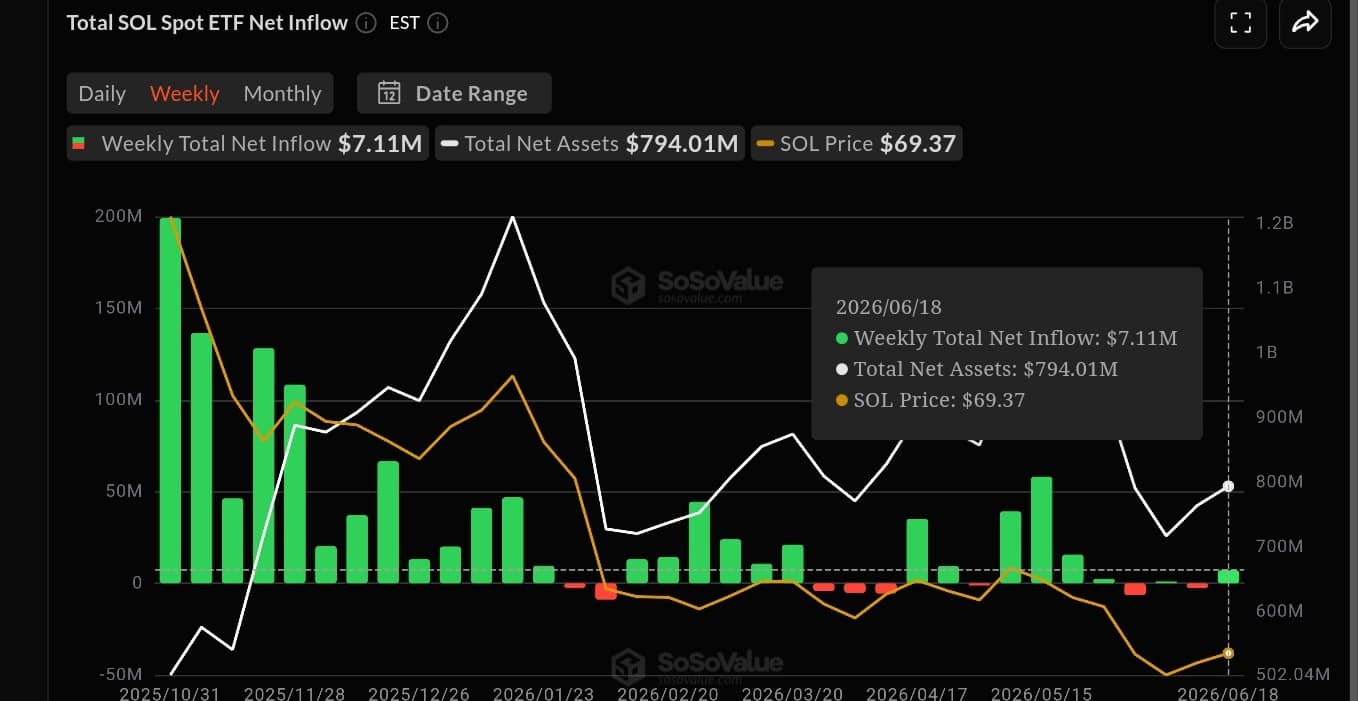Click the EST timezone label
The width and height of the screenshot is (1358, 701).
[x=404, y=23]
